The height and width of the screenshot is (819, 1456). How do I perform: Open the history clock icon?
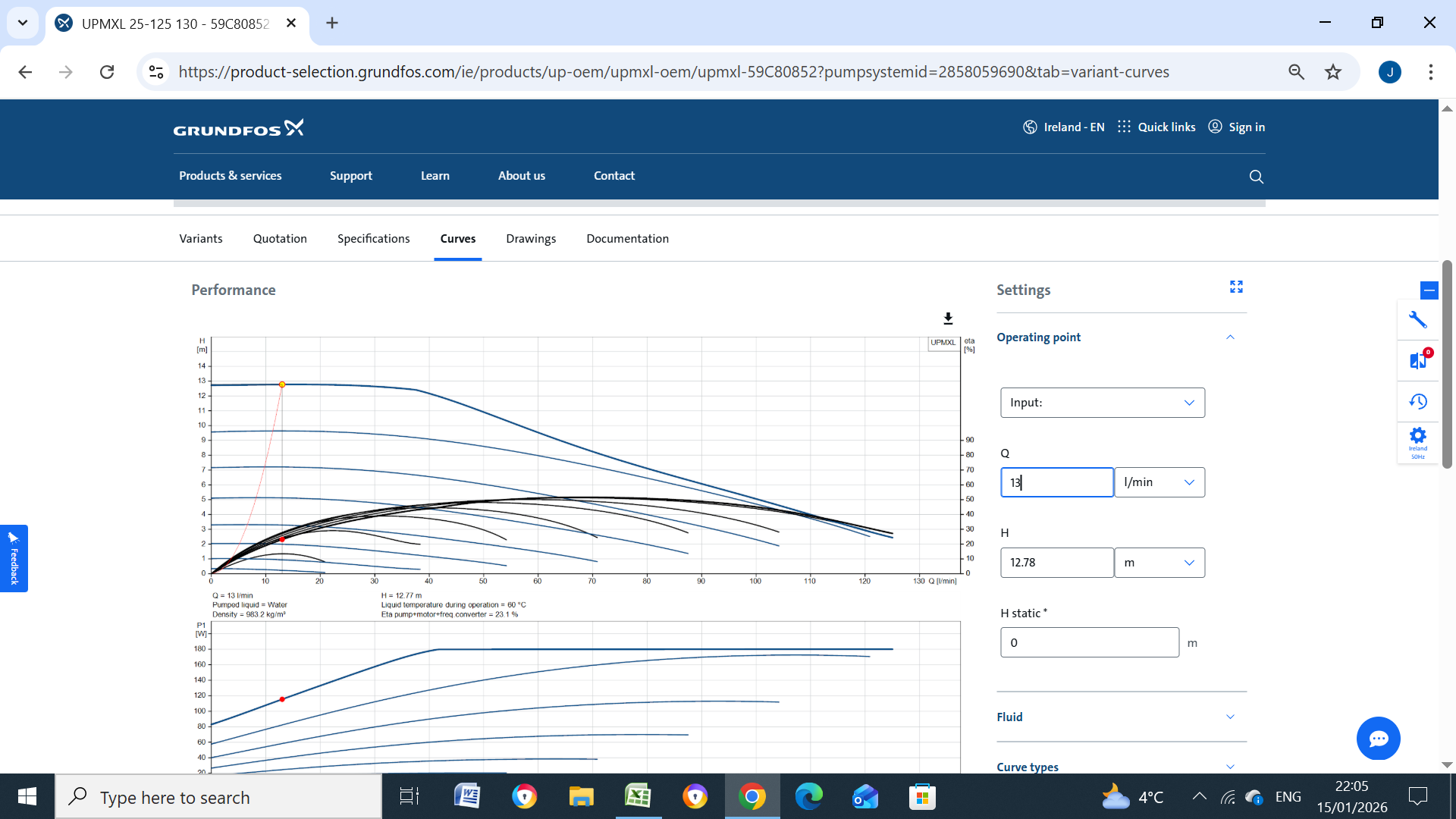coord(1417,401)
